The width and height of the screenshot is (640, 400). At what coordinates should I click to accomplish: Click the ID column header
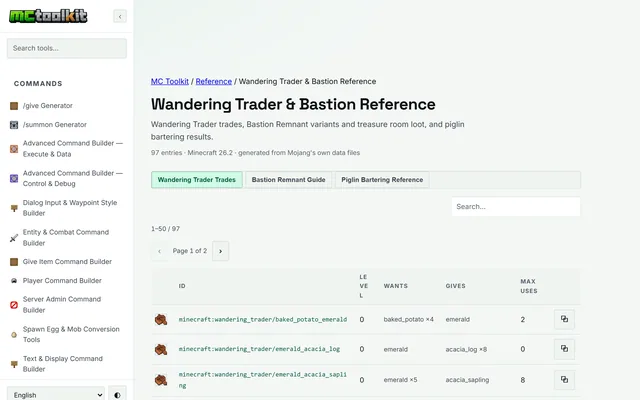(x=182, y=286)
